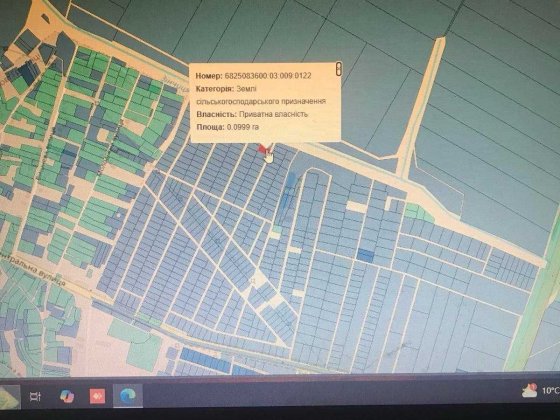
Task: Open the 10°C weather widget
Action: tap(540, 390)
